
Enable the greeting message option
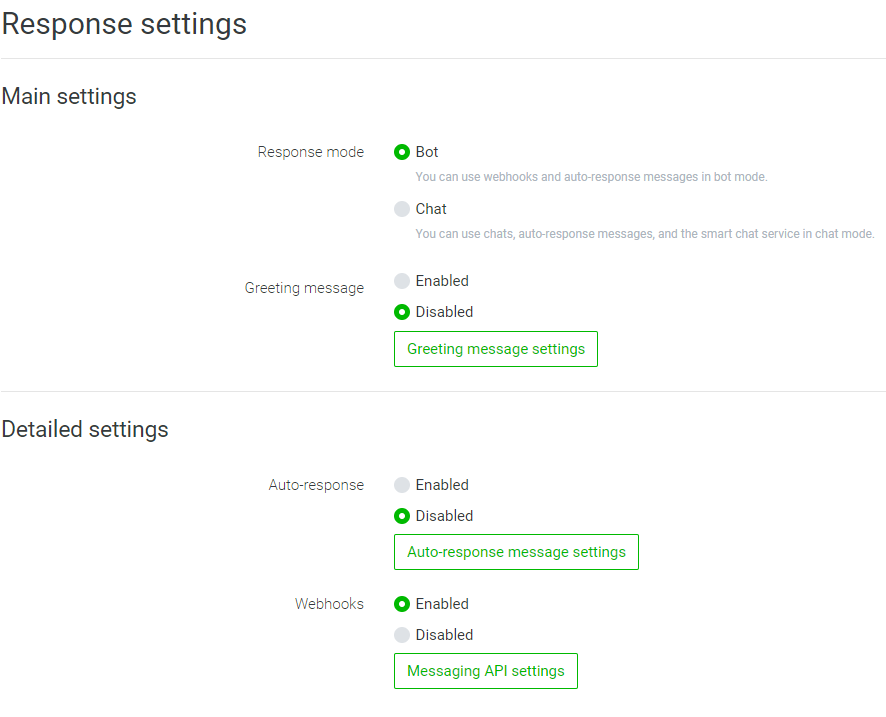(402, 281)
